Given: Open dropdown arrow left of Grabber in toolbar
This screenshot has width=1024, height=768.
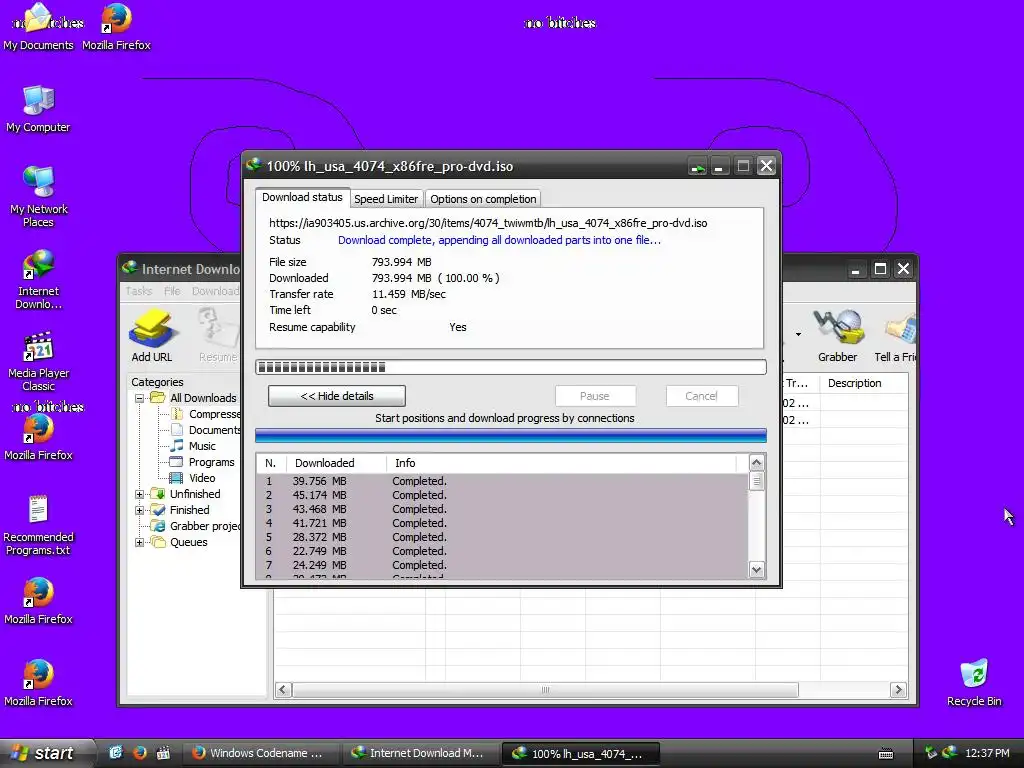Looking at the screenshot, I should click(x=798, y=334).
